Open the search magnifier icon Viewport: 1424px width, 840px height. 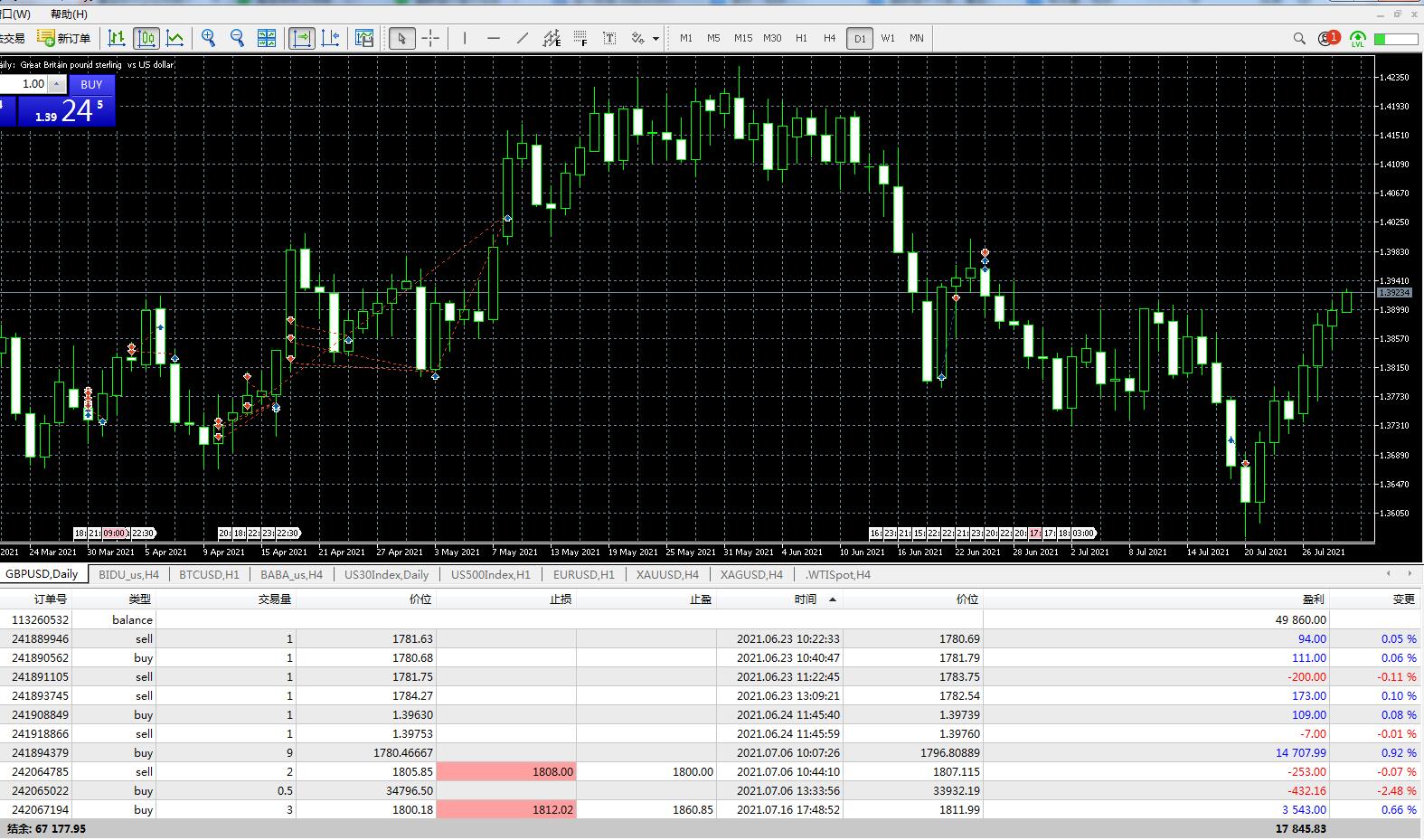click(1299, 38)
